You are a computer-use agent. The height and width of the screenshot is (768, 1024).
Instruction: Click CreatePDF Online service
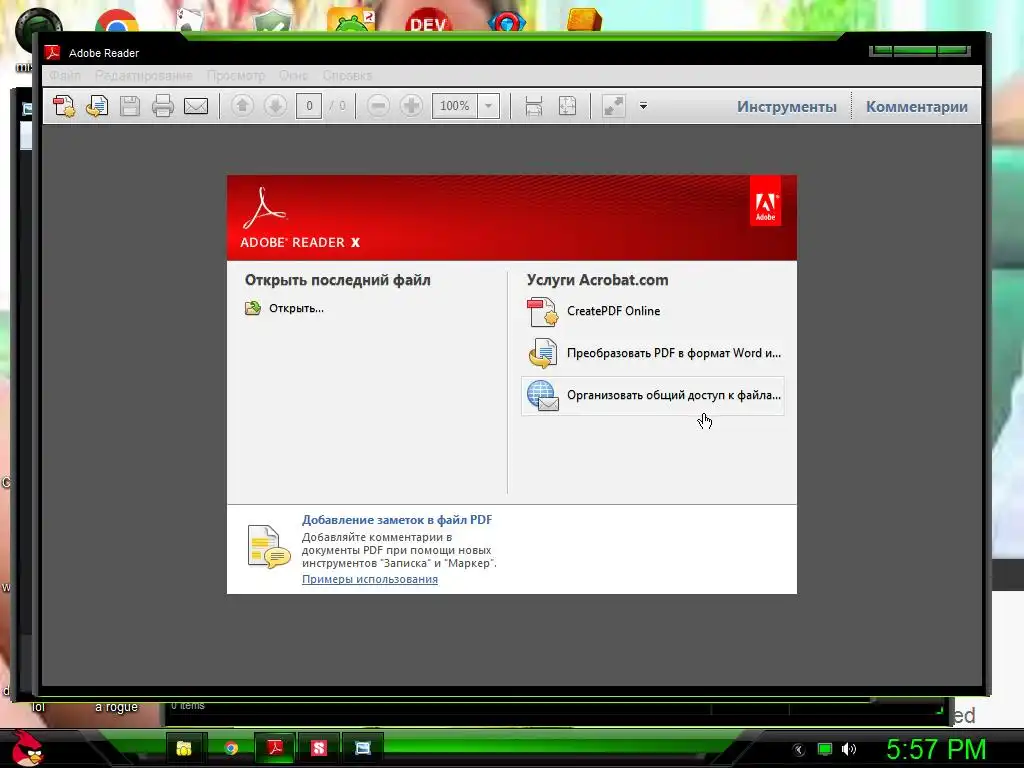coord(613,312)
